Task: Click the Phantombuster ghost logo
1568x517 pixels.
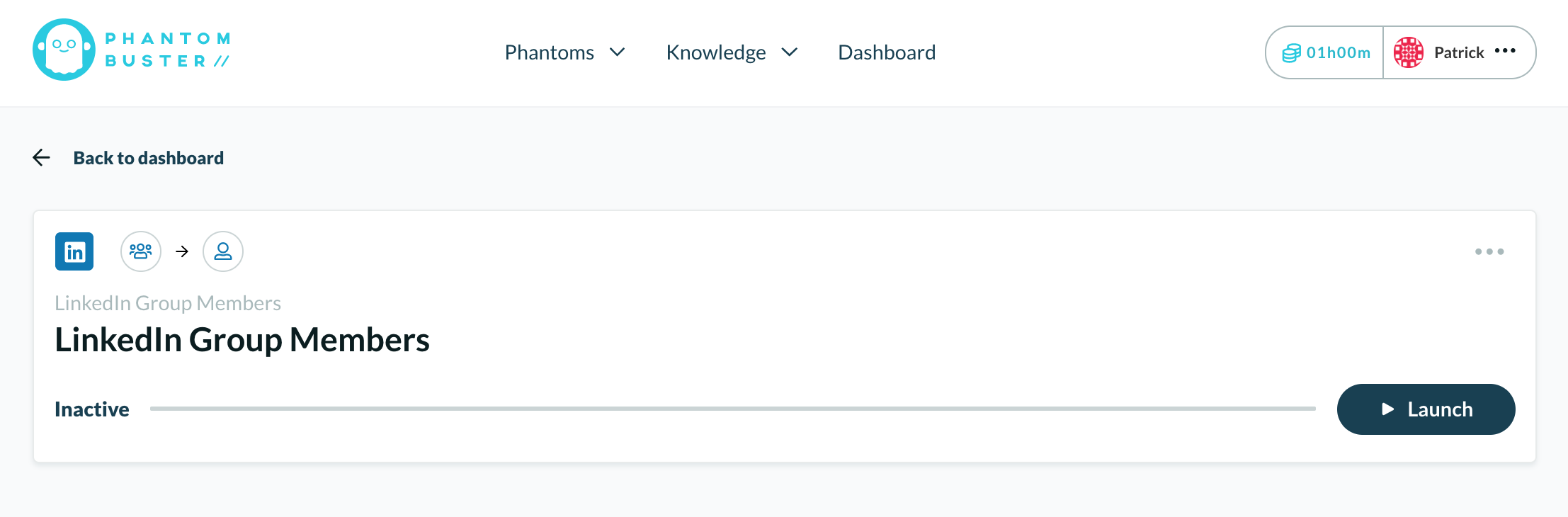Action: pos(64,50)
